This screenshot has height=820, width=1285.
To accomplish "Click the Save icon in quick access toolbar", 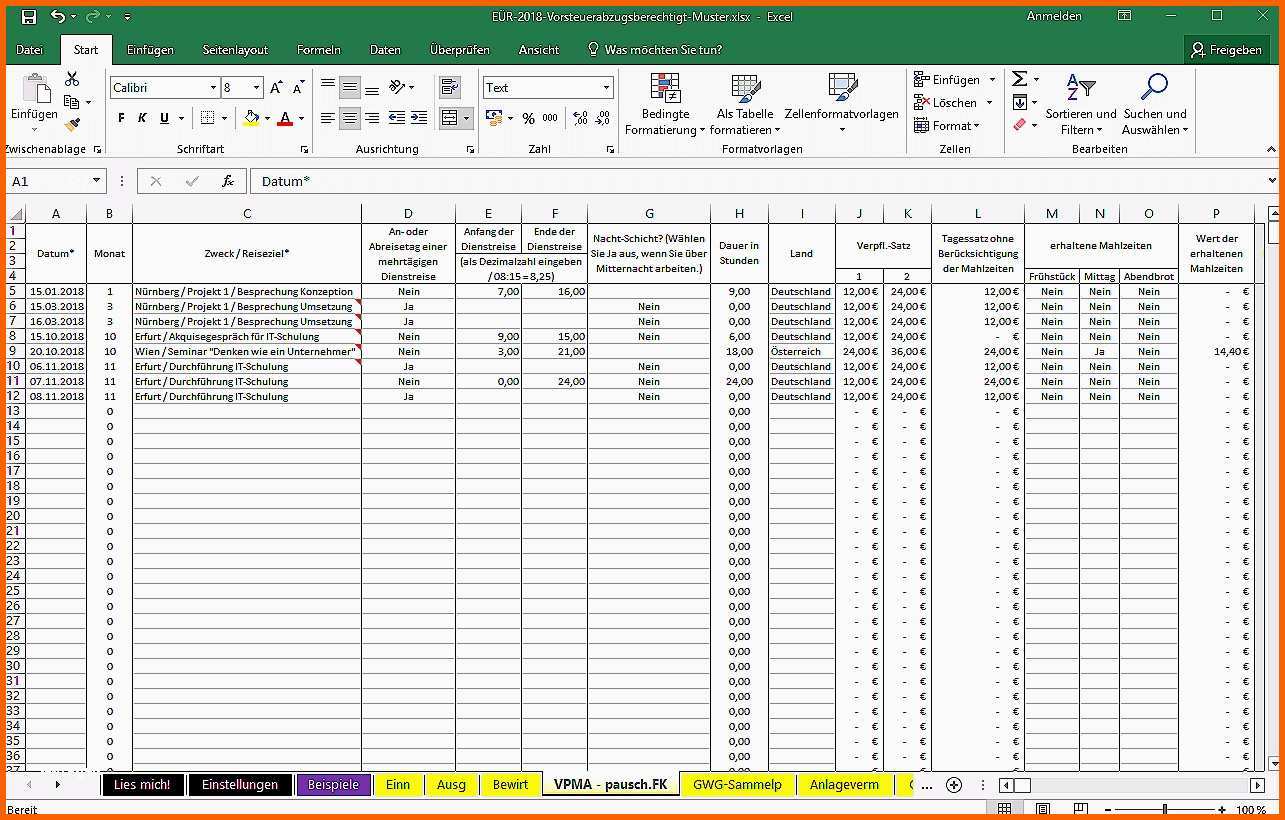I will click(28, 16).
